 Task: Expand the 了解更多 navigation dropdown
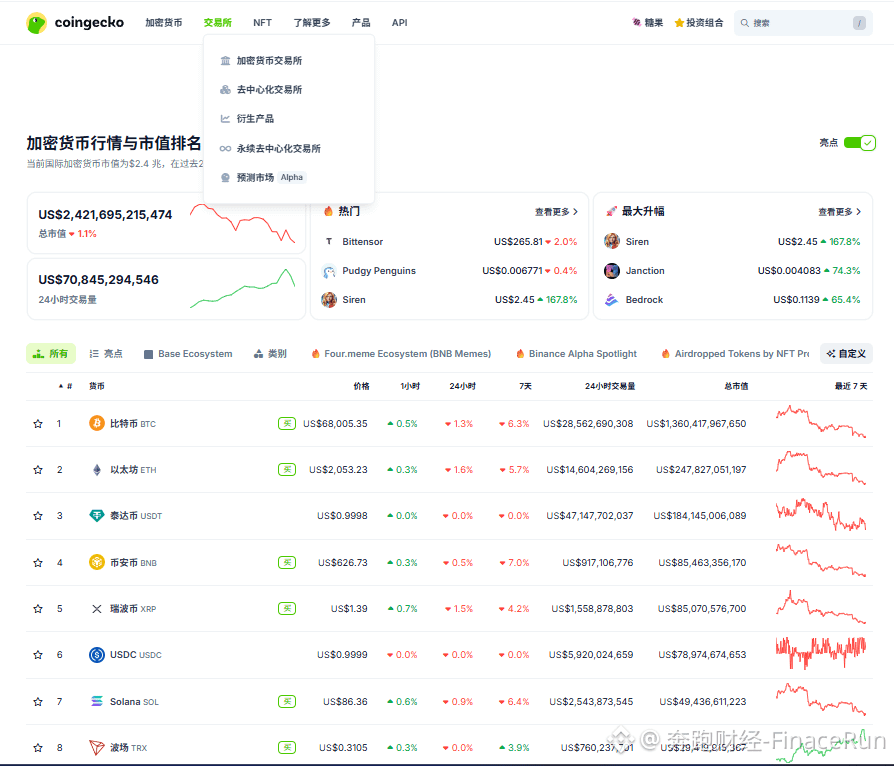(x=311, y=22)
